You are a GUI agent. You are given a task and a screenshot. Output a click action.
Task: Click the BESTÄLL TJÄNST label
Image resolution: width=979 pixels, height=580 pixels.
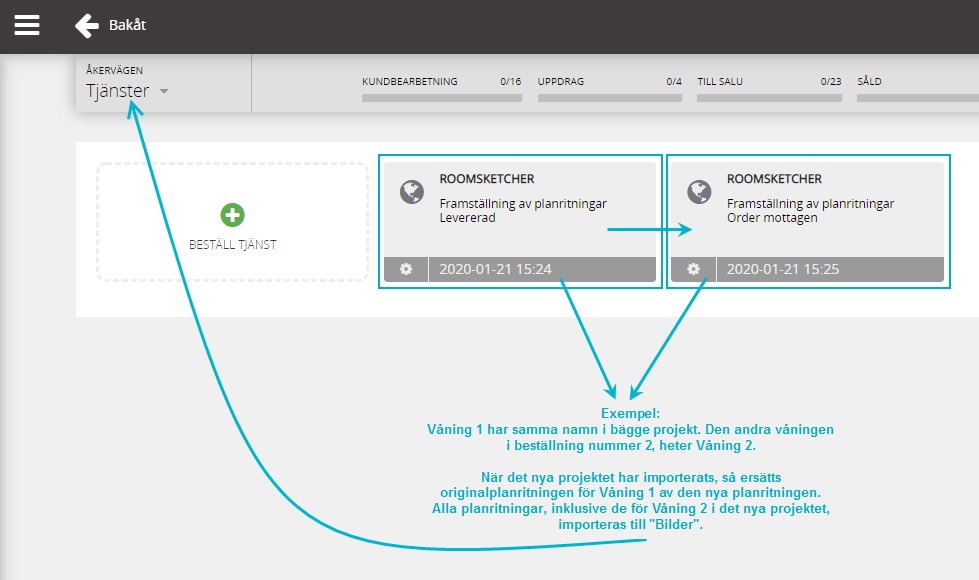point(232,245)
